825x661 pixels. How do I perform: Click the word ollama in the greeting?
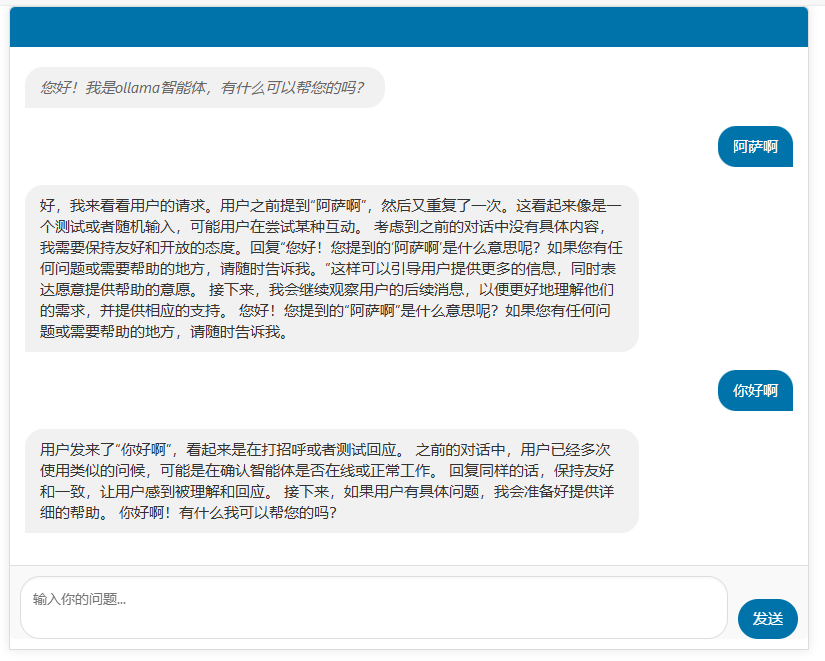click(x=138, y=88)
